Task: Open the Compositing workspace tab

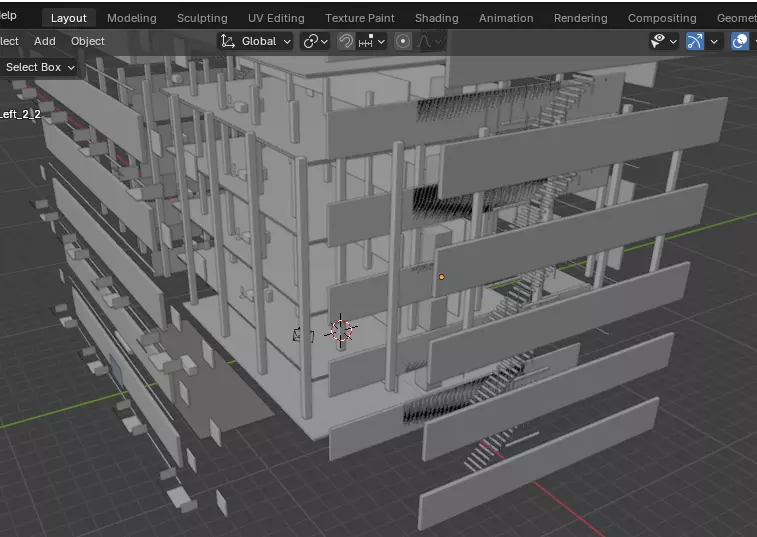Action: 662,18
